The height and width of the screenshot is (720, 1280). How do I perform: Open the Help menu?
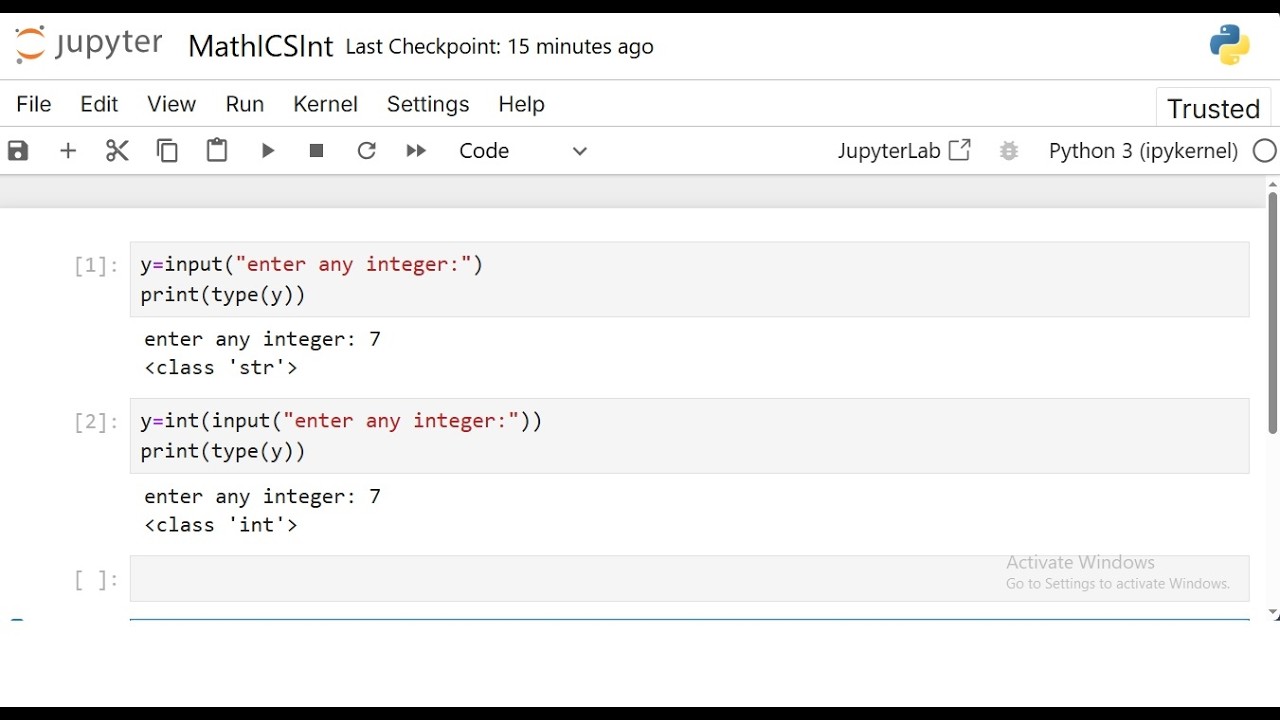pos(522,104)
